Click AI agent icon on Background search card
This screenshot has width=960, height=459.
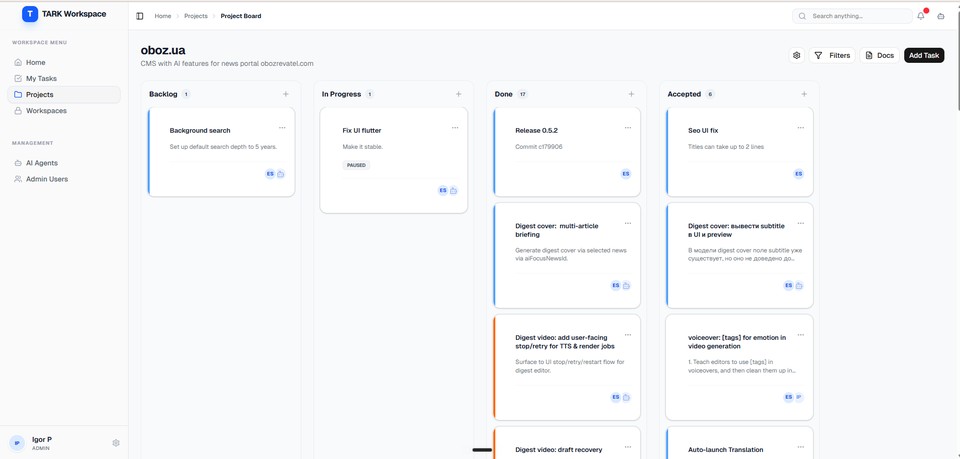pos(281,174)
